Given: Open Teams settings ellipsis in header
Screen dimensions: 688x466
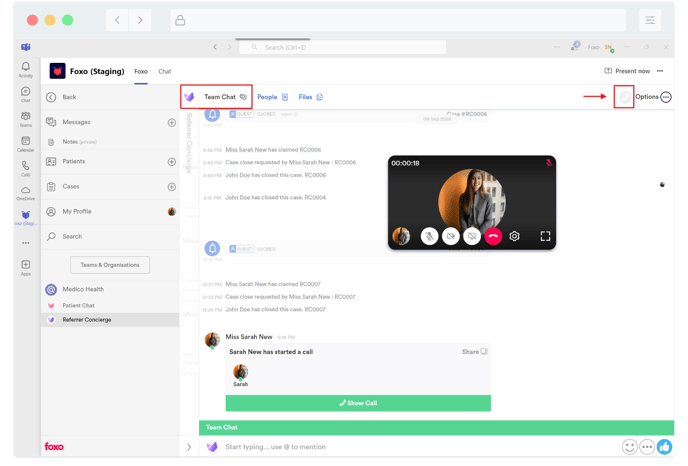Looking at the screenshot, I should point(557,47).
